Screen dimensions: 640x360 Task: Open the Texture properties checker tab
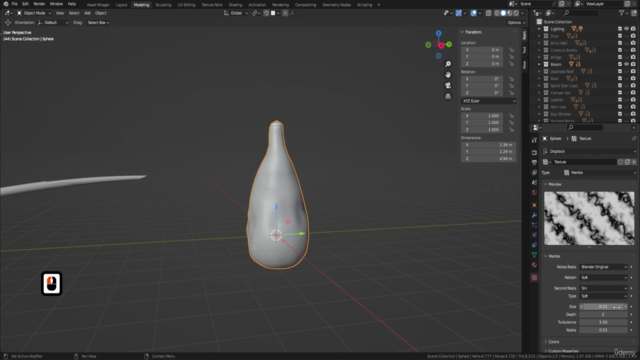[x=534, y=278]
